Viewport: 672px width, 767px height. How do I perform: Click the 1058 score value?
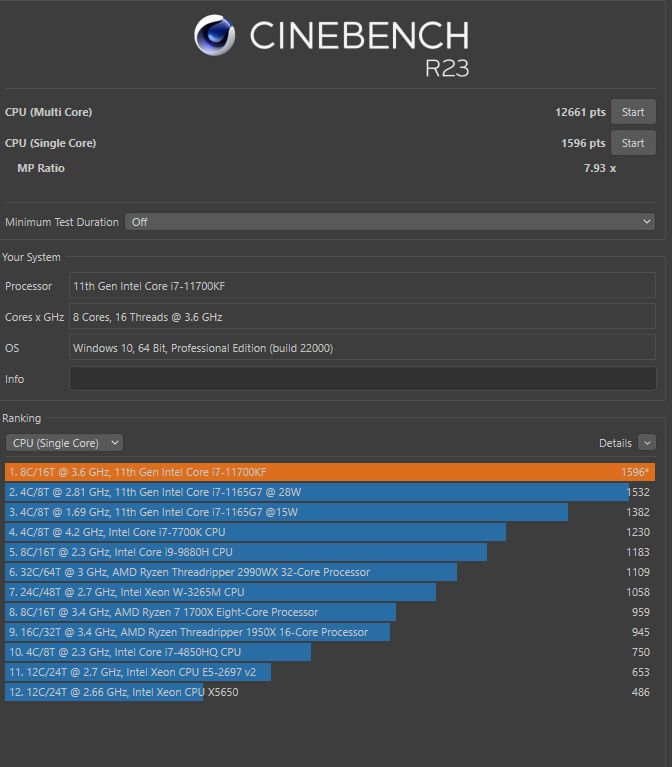coord(638,592)
